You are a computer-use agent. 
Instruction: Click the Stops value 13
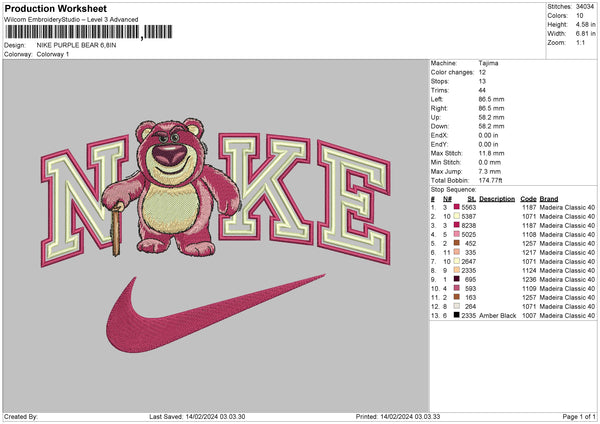(482, 81)
